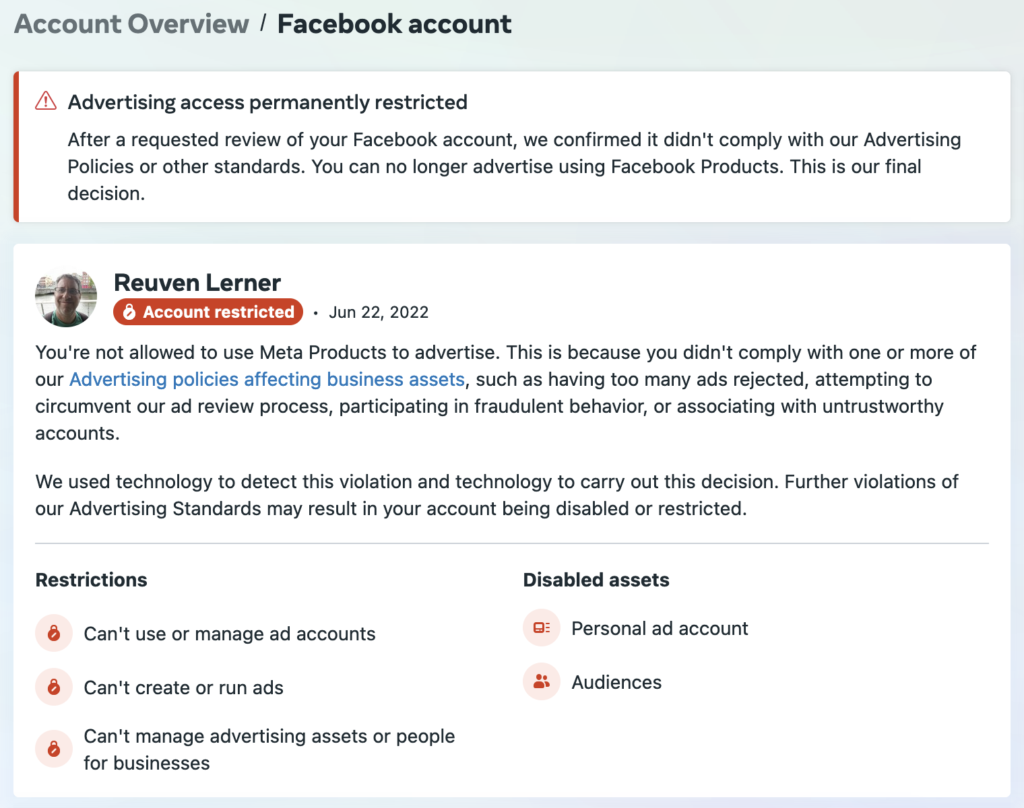Click "Can't create or run ads" text
The image size is (1024, 808).
(x=183, y=688)
